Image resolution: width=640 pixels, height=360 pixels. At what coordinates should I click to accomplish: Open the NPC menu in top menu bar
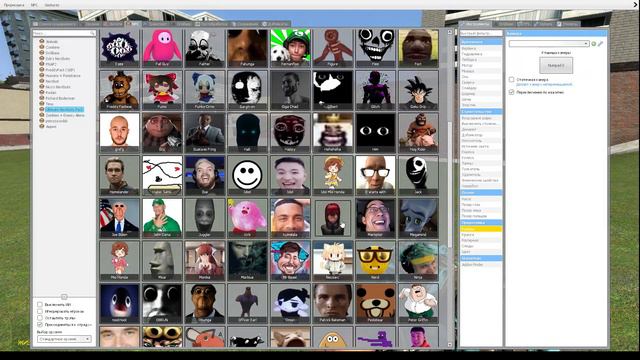(34, 5)
